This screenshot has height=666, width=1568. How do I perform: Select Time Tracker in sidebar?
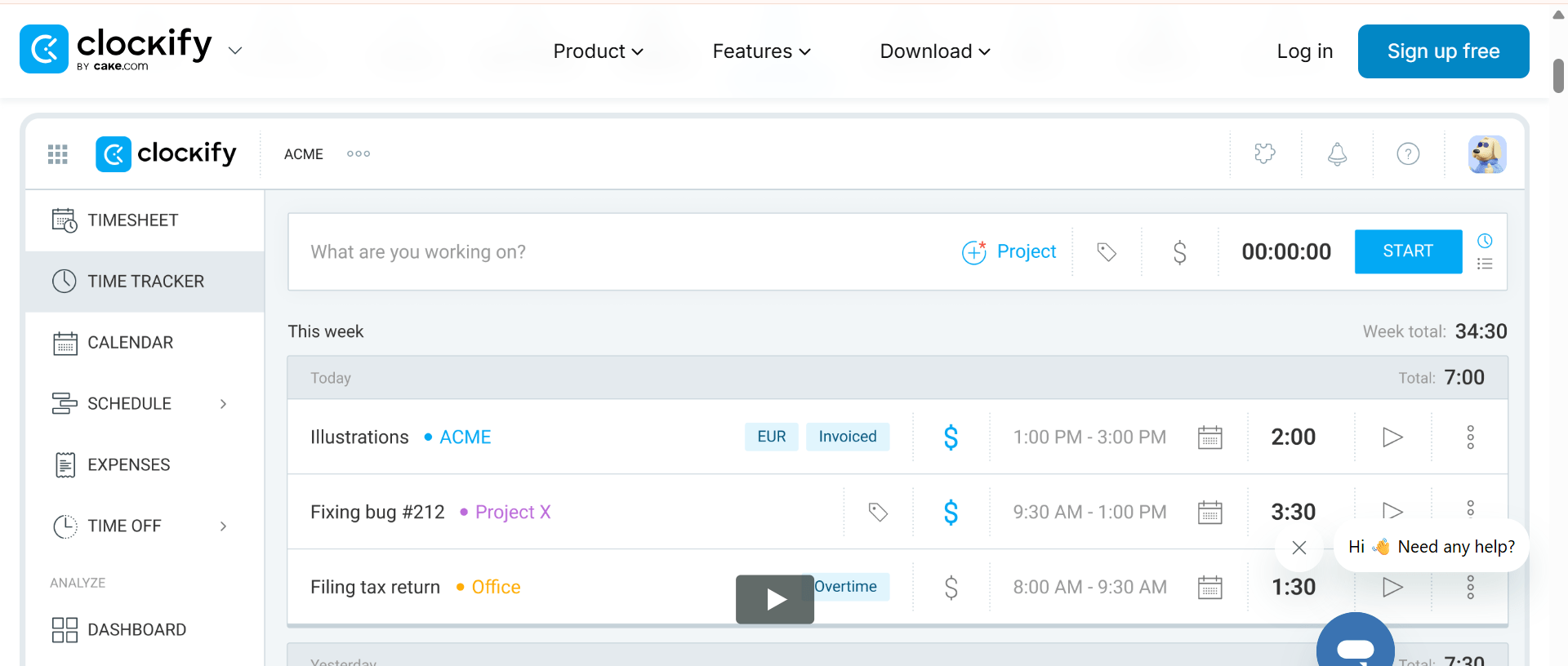(x=145, y=282)
